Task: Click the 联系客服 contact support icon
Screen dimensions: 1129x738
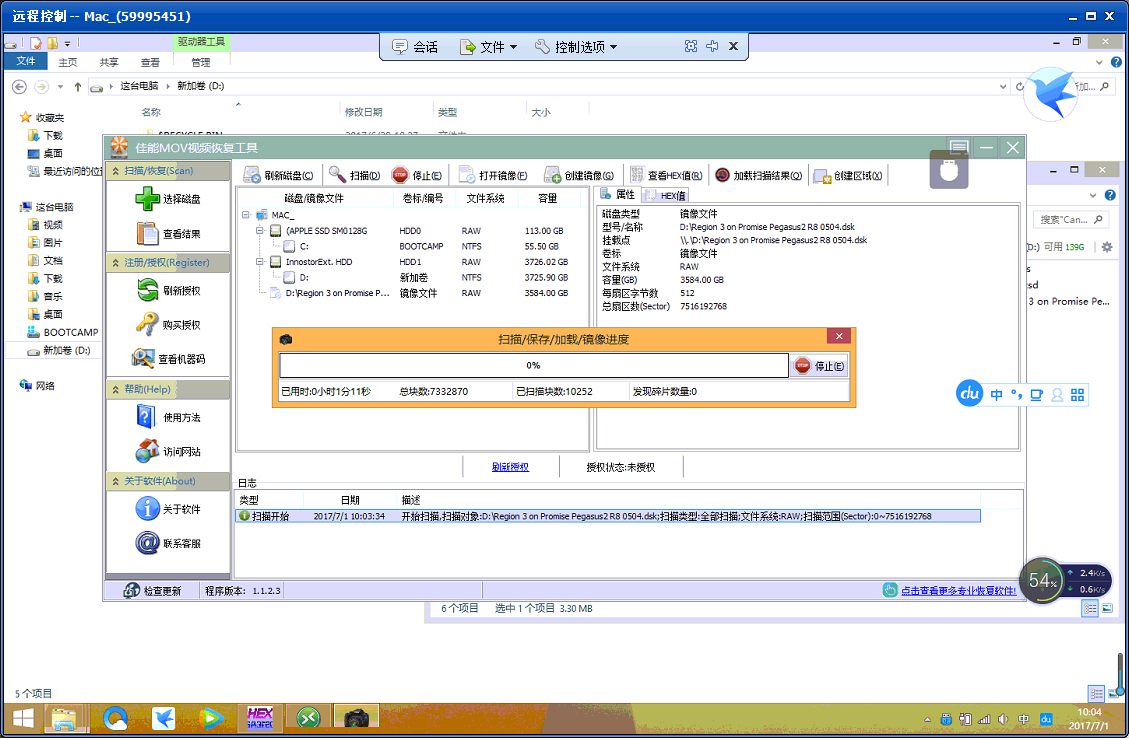Action: point(148,543)
